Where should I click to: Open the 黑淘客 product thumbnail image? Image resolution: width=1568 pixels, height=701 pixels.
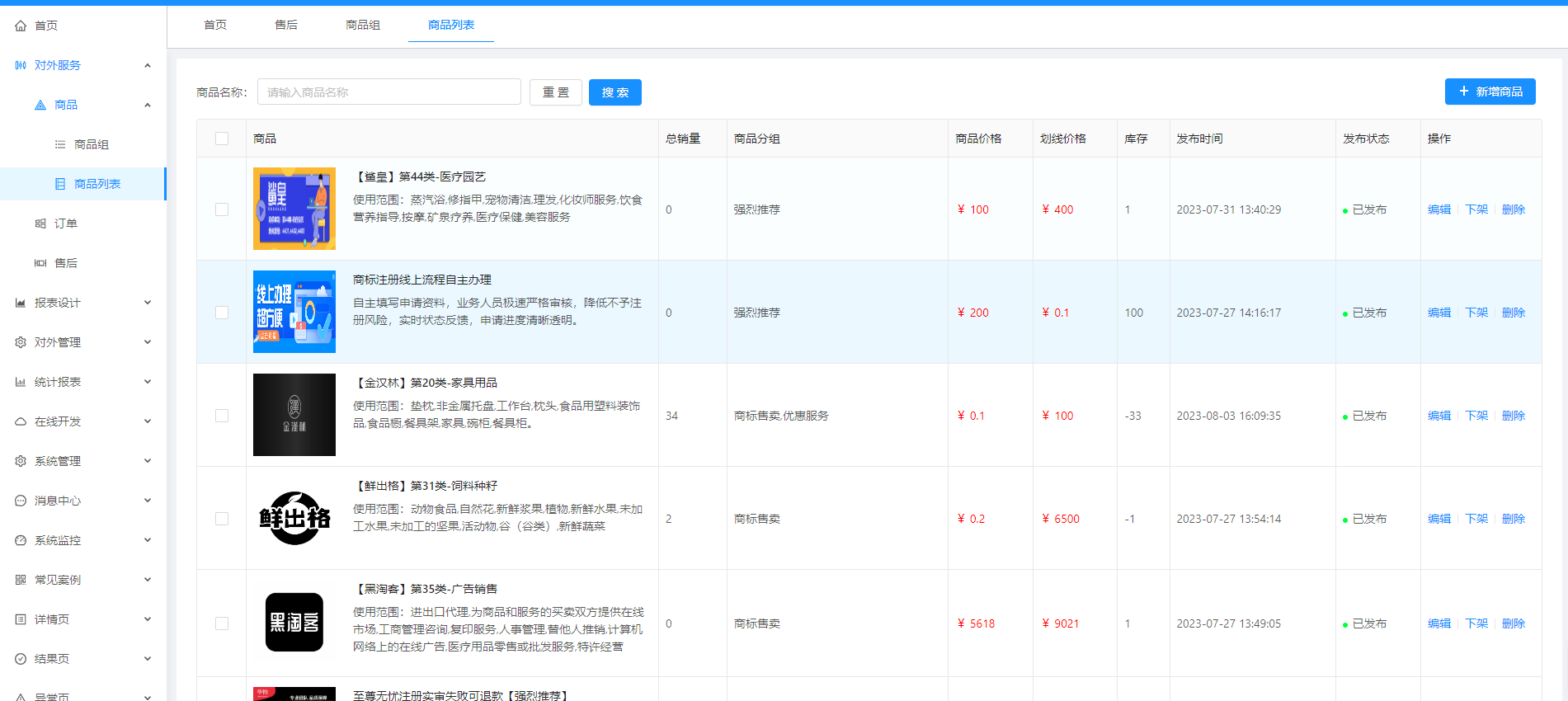tap(294, 623)
